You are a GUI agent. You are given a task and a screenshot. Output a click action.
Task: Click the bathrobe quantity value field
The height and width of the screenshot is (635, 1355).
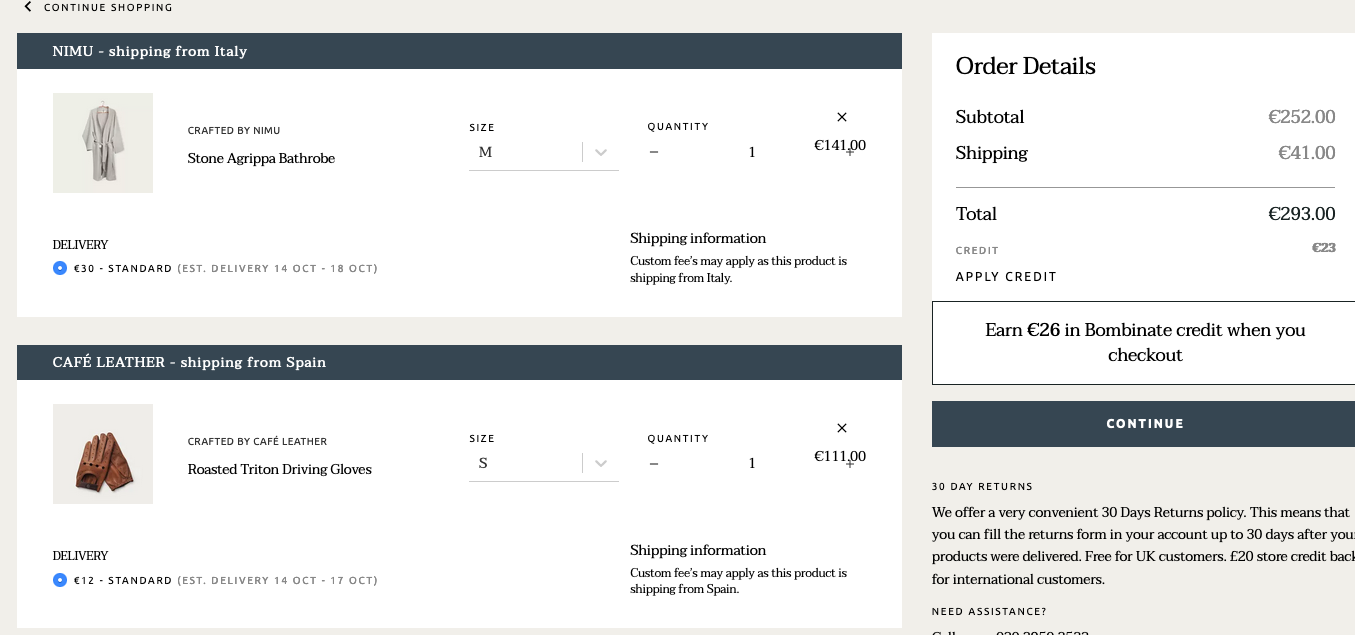(752, 152)
